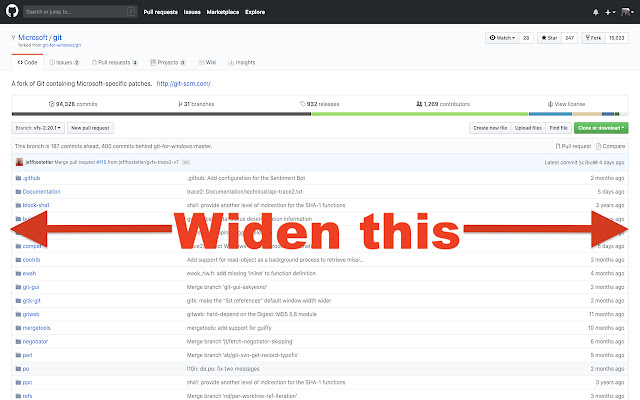Switch to the Code tab
This screenshot has width=640, height=400.
(27, 62)
